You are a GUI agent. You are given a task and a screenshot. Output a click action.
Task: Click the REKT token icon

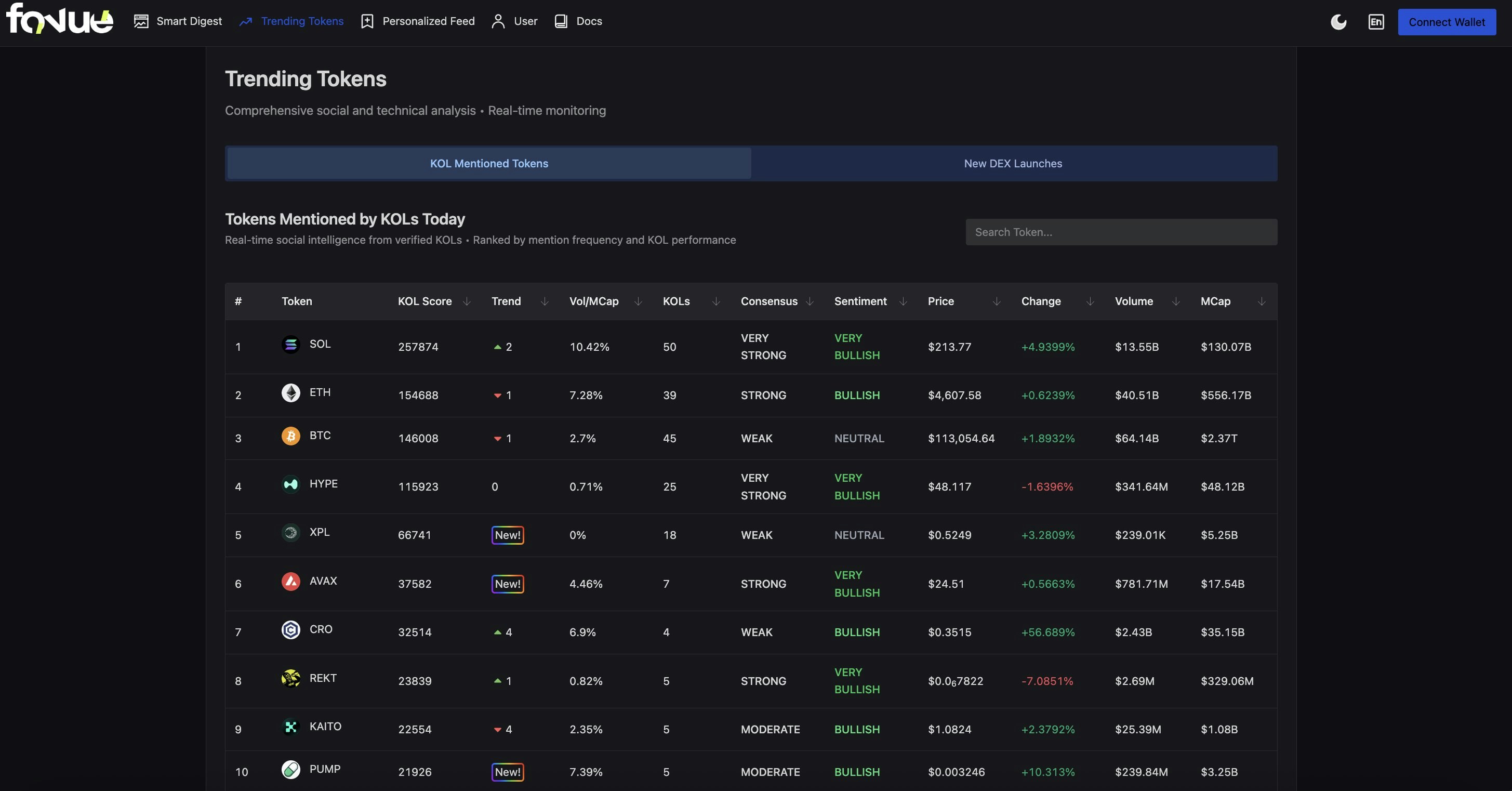pos(290,678)
